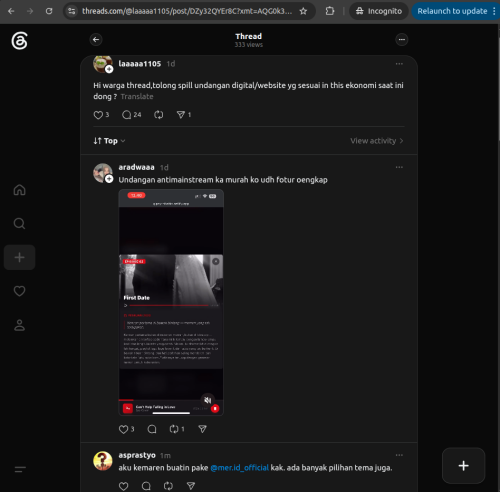Open the Home feed from the sidebar

[x=19, y=190]
